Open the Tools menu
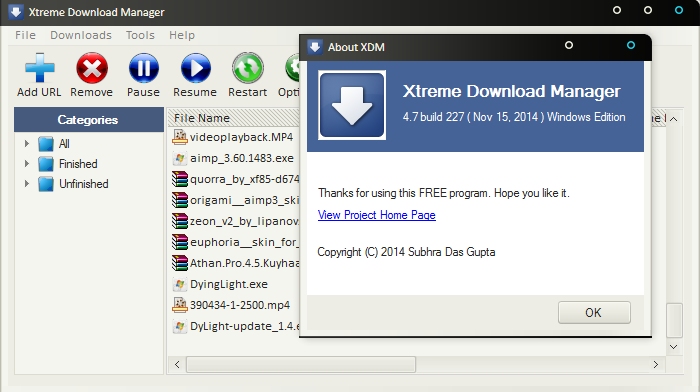The width and height of the screenshot is (700, 392). 140,35
